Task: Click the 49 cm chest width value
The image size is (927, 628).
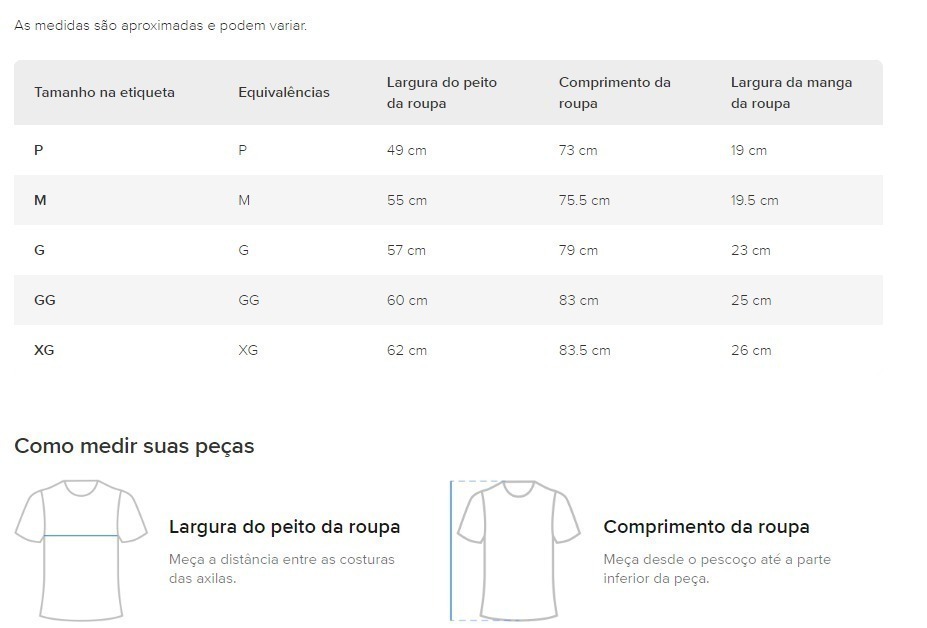Action: pyautogui.click(x=407, y=150)
